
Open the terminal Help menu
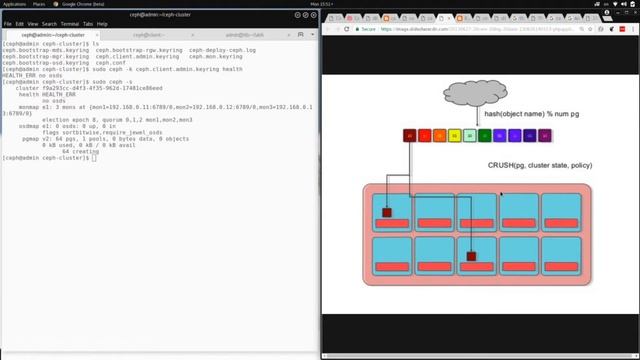click(102, 24)
